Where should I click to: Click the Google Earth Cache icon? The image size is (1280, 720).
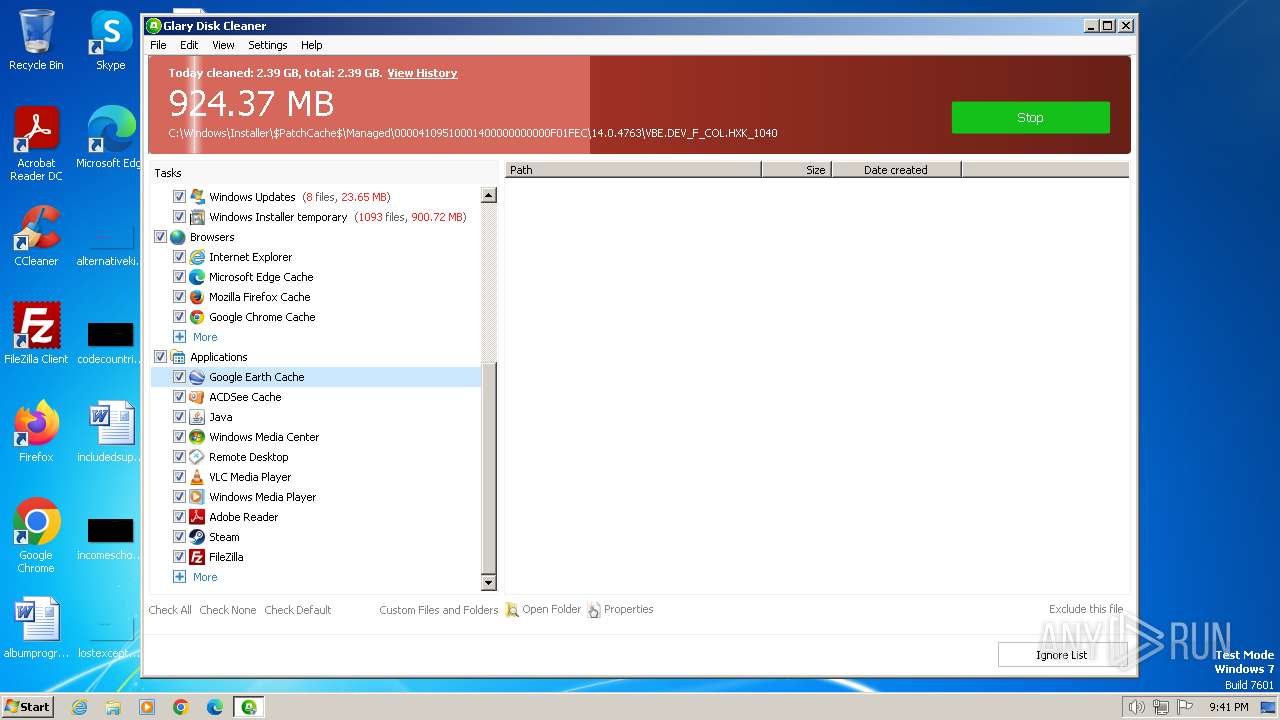coord(197,377)
